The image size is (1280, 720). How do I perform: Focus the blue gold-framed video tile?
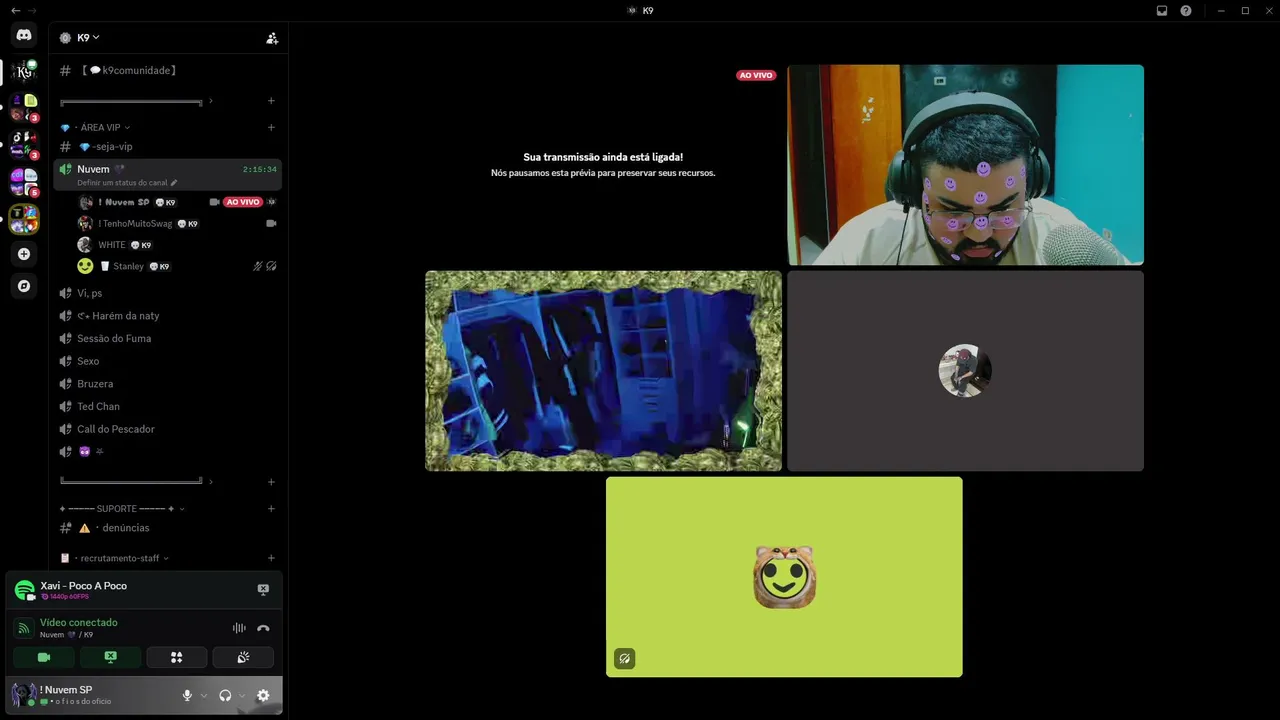(x=603, y=371)
